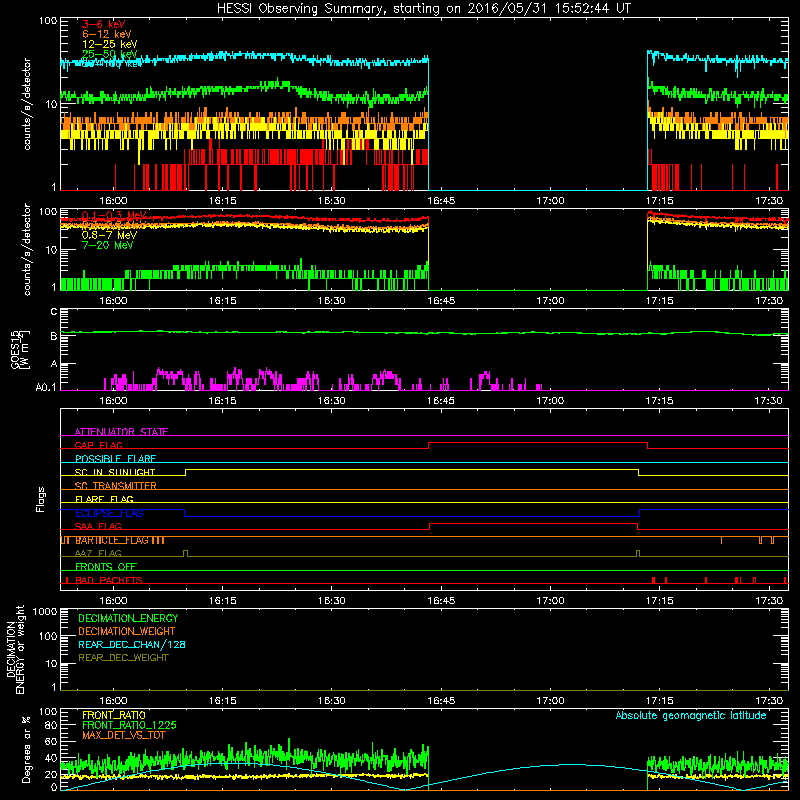The width and height of the screenshot is (800, 800).
Task: Select the ECLIPSE_FLAG label
Action: point(109,513)
